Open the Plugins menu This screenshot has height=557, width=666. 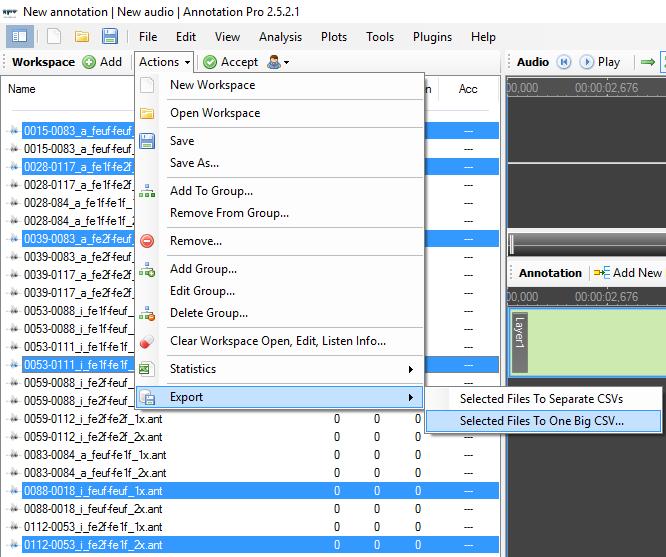coord(432,37)
